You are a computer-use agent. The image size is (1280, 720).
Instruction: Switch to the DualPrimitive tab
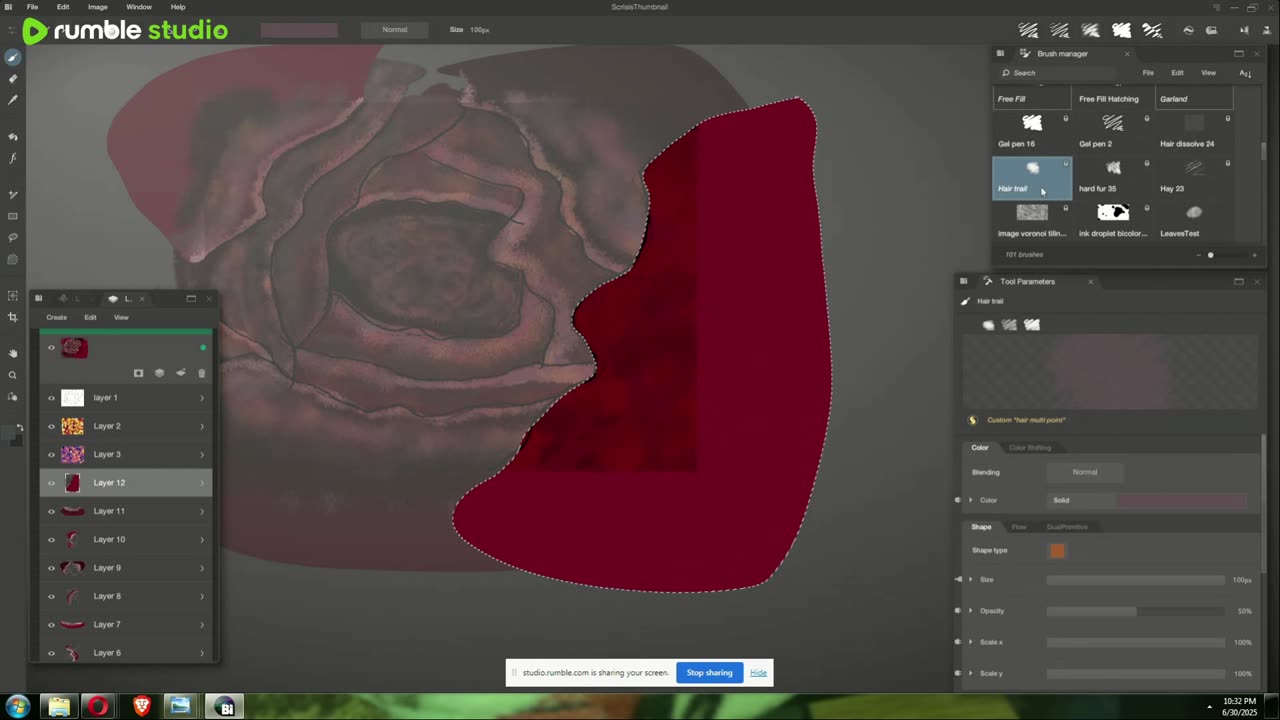1067,527
